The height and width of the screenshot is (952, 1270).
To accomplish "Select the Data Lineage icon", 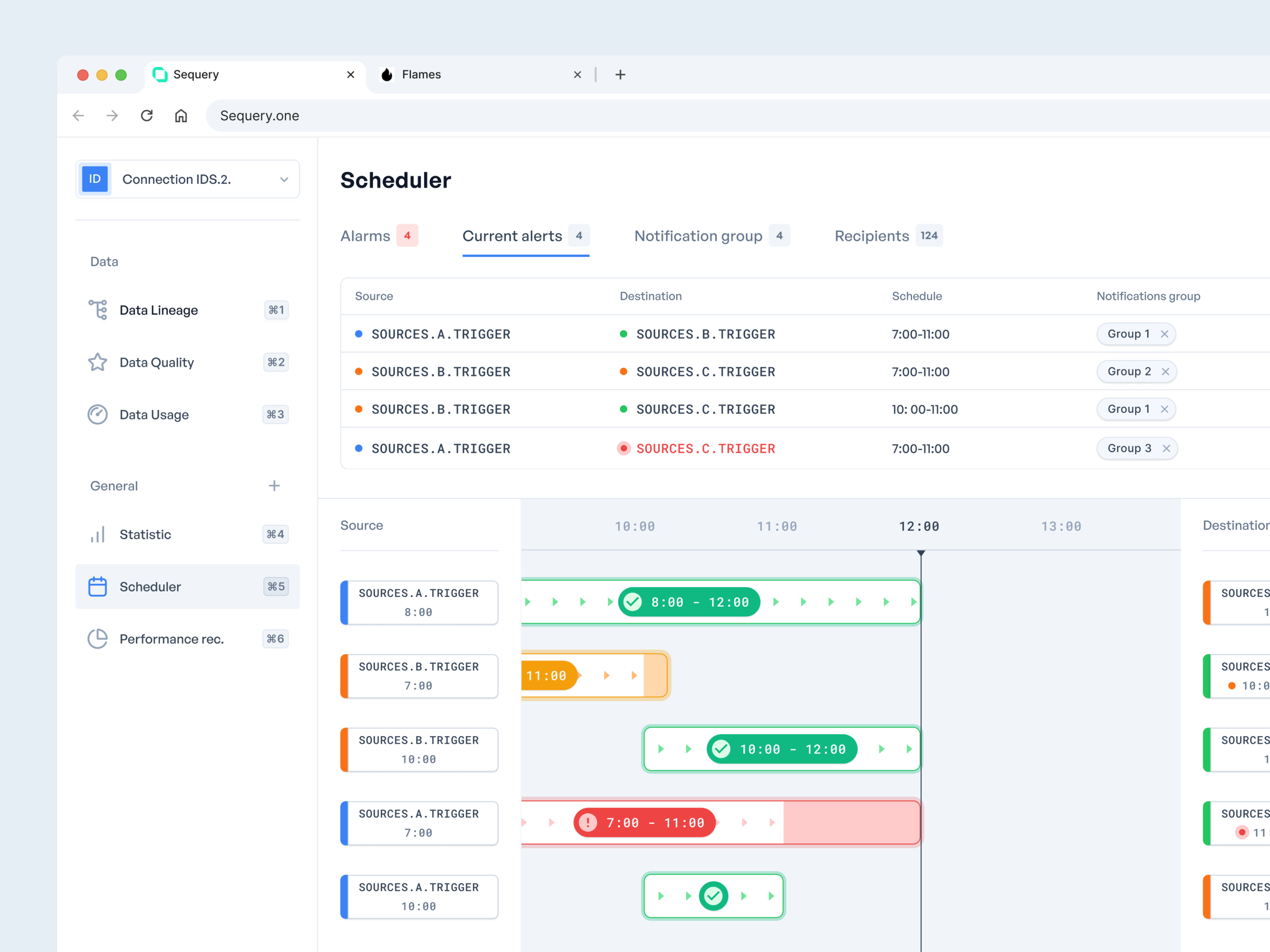I will click(x=98, y=310).
